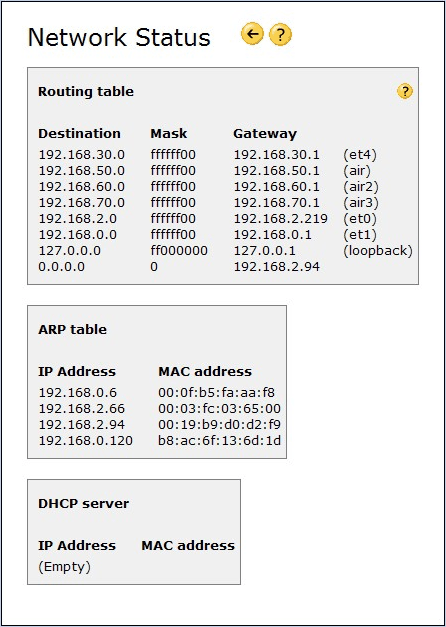Click the yellow back arrow icon
446x627 pixels.
tap(252, 34)
